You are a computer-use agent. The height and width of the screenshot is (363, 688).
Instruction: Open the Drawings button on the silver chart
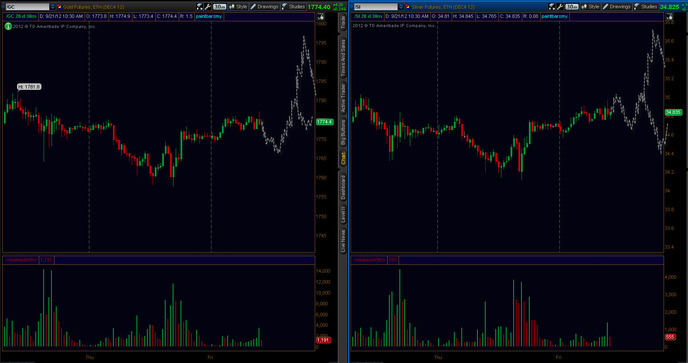tap(616, 7)
